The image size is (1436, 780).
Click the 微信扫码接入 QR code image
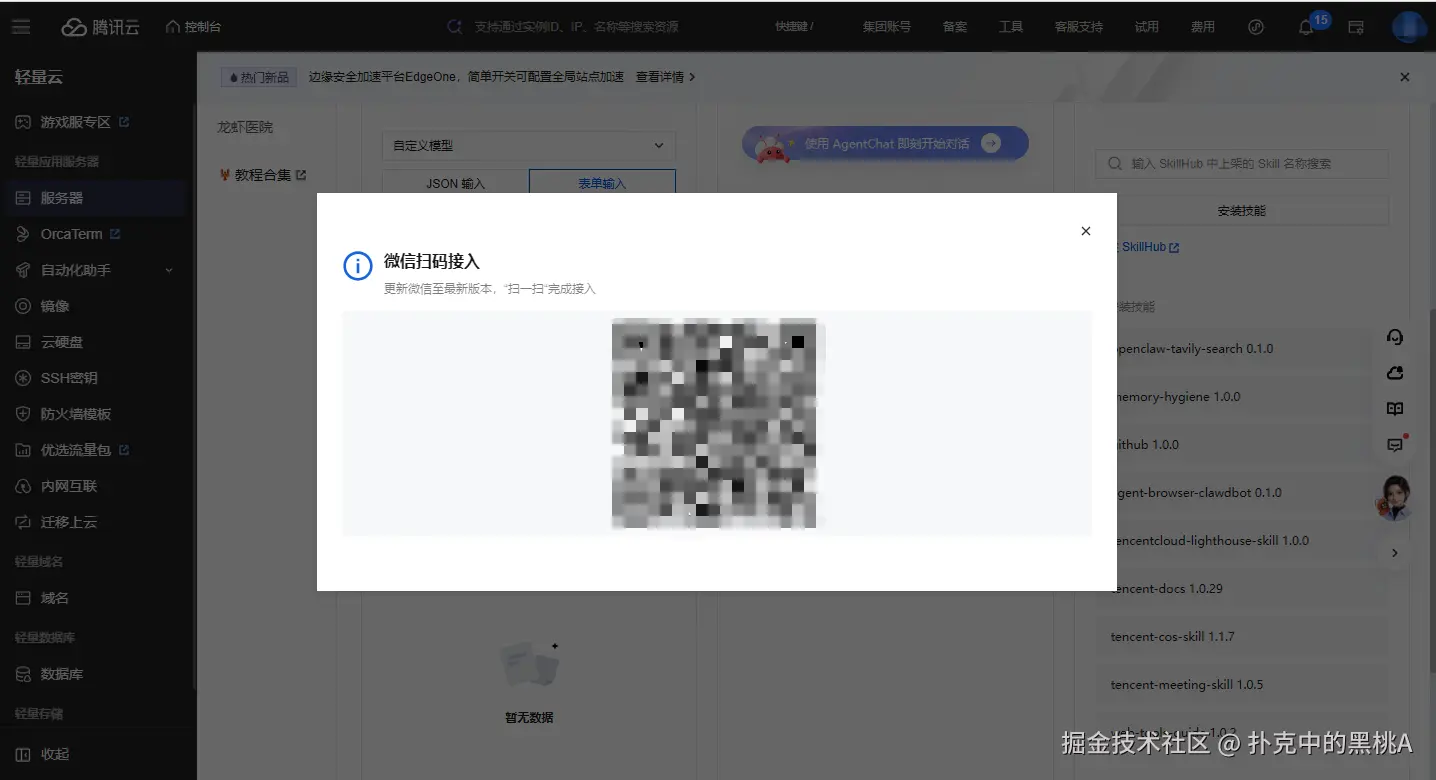point(714,423)
